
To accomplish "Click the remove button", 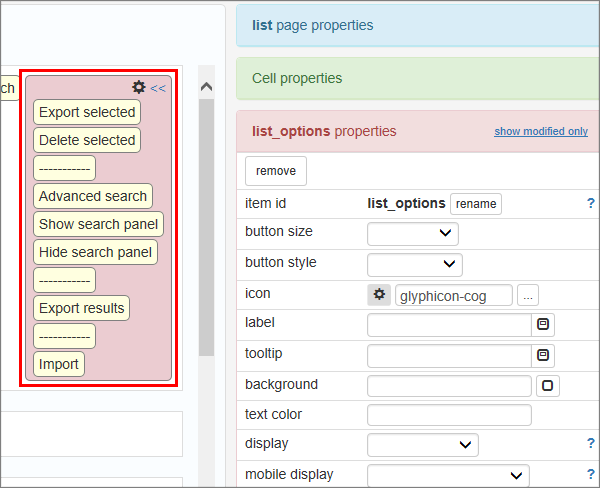I will click(276, 171).
